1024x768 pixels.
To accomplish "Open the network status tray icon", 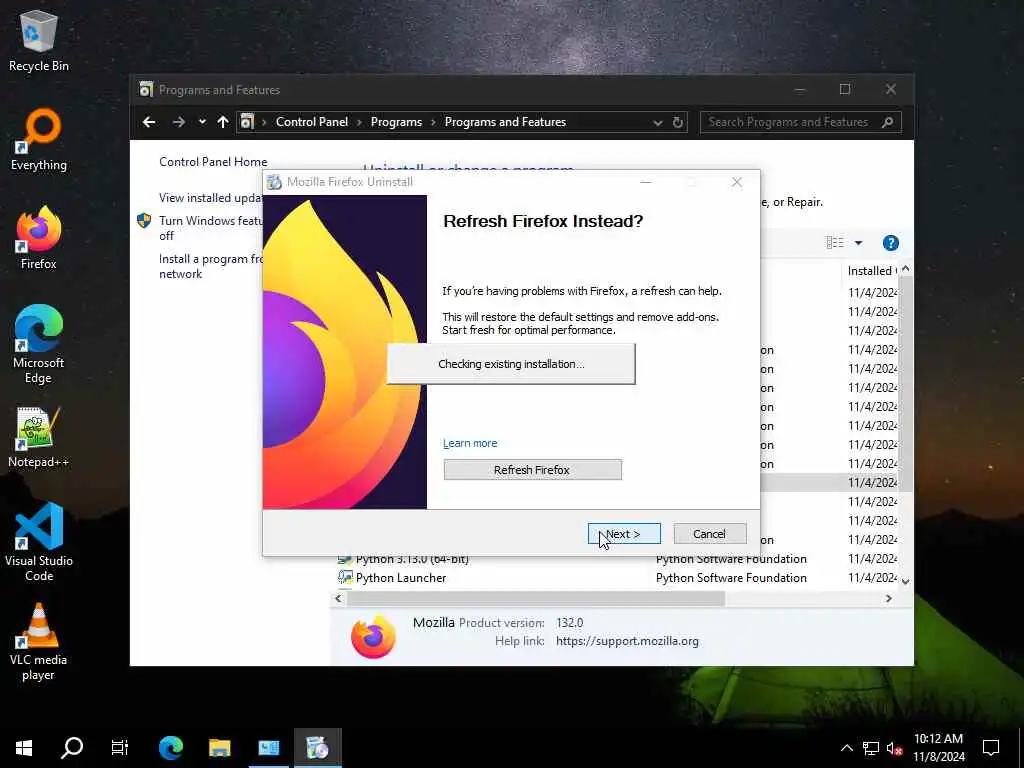I will tap(871, 748).
